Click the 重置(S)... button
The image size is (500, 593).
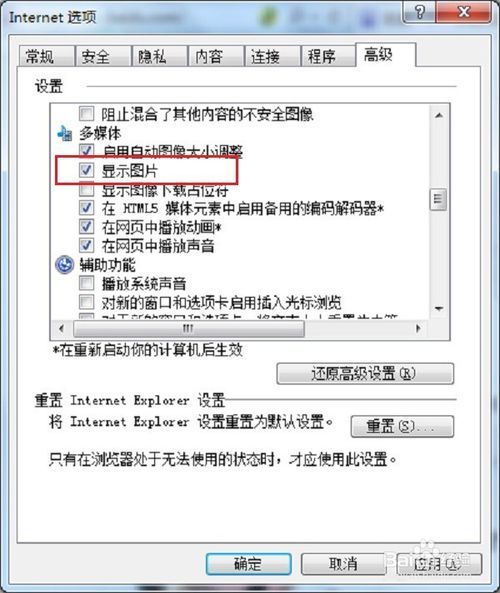pos(402,426)
